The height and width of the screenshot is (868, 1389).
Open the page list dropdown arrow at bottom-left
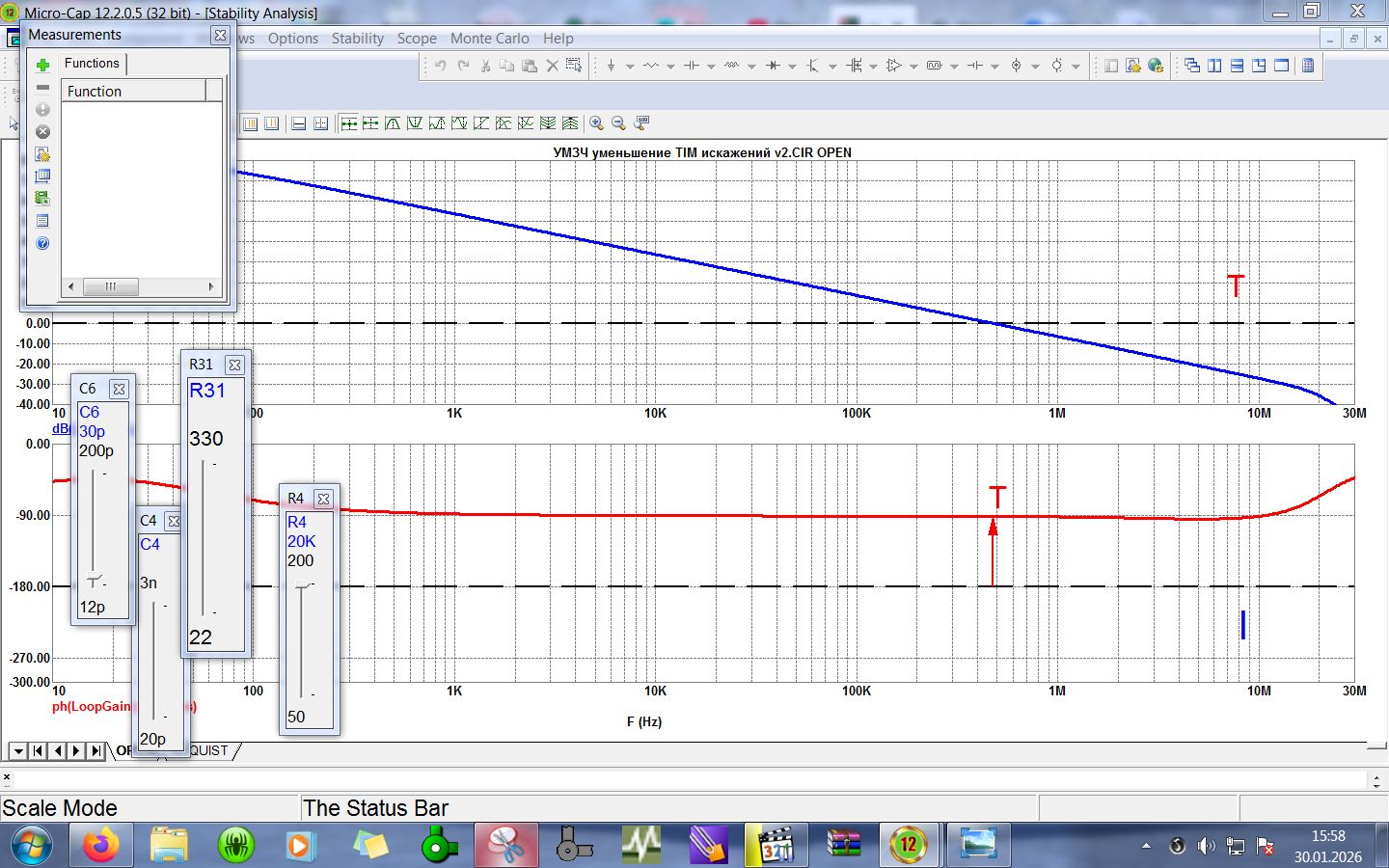click(x=17, y=750)
